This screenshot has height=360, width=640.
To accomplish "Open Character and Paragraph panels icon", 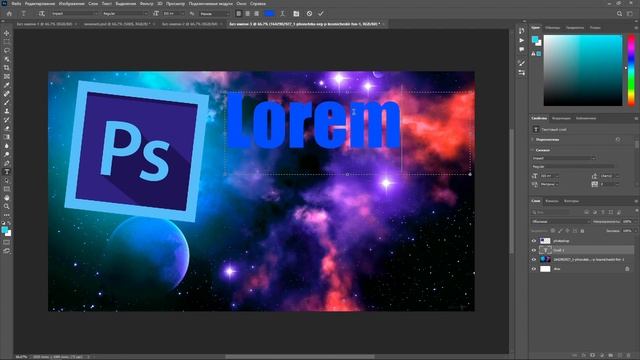I will [296, 13].
